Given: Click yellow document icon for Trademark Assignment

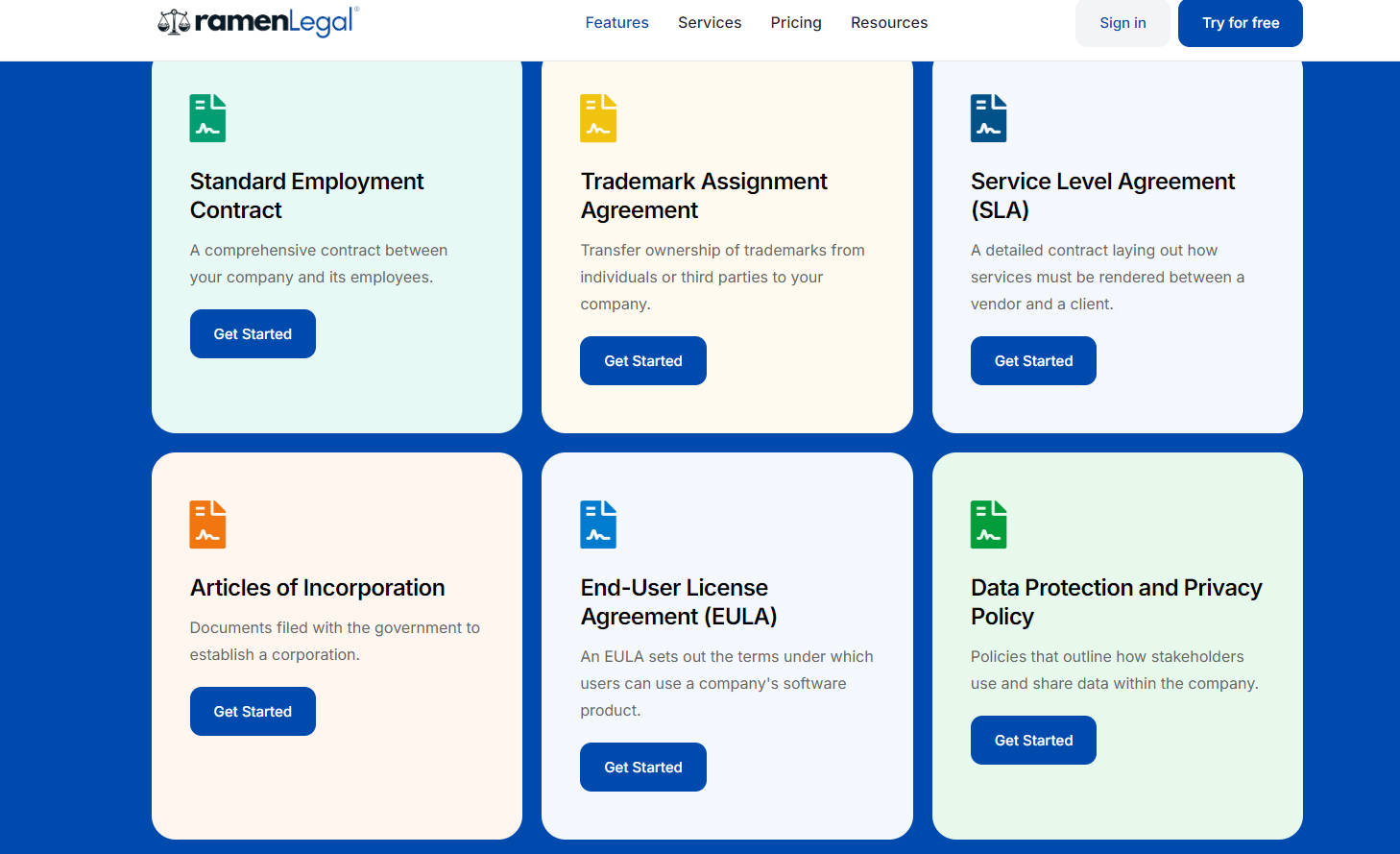Looking at the screenshot, I should tap(598, 118).
